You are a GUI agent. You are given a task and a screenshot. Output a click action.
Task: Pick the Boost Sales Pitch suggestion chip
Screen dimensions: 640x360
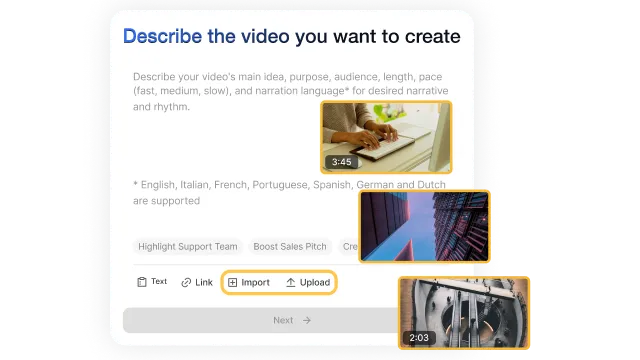(x=290, y=247)
